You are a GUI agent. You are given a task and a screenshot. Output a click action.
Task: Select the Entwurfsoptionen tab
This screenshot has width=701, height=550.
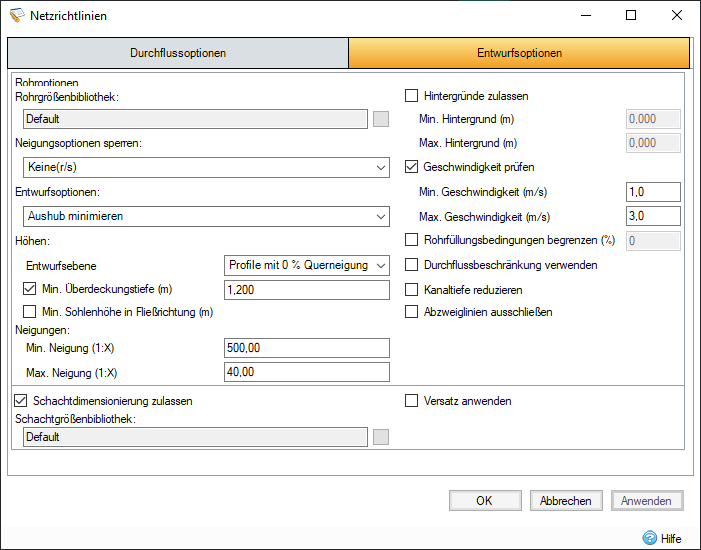click(519, 53)
